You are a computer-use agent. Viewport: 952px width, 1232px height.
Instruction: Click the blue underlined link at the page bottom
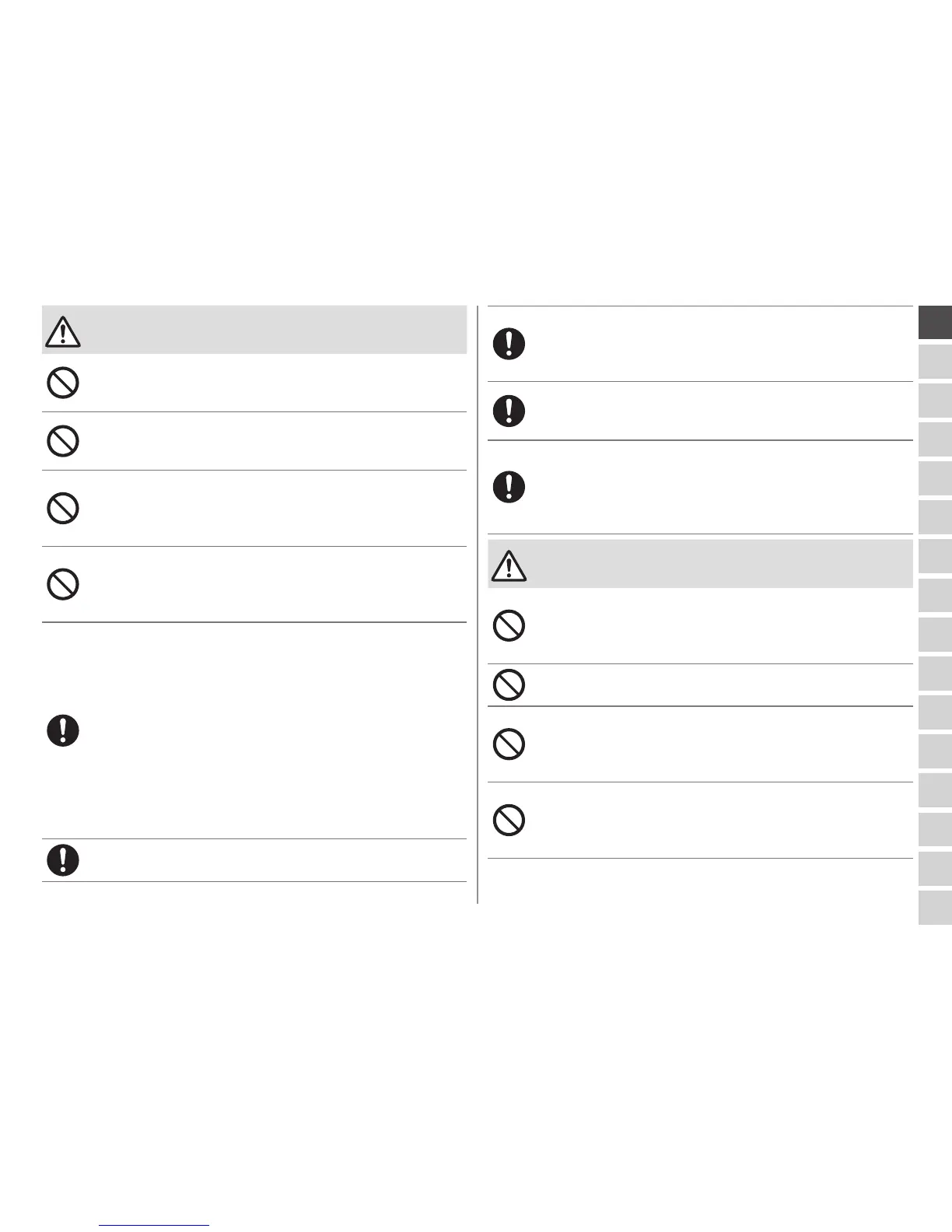pos(155,1225)
